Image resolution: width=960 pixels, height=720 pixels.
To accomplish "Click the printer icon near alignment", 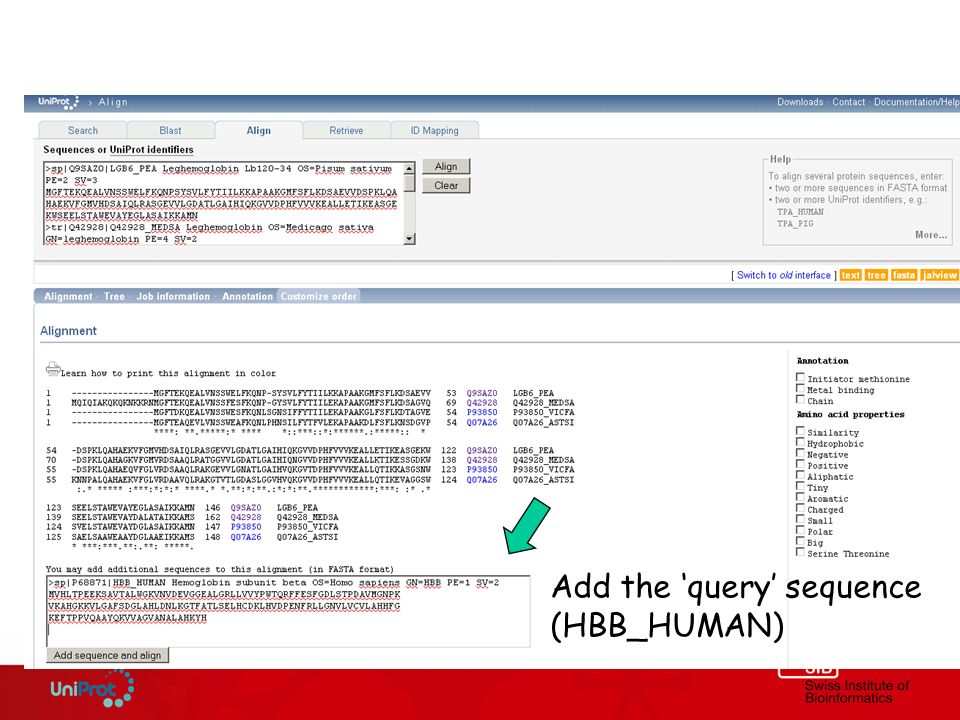I will [x=53, y=369].
